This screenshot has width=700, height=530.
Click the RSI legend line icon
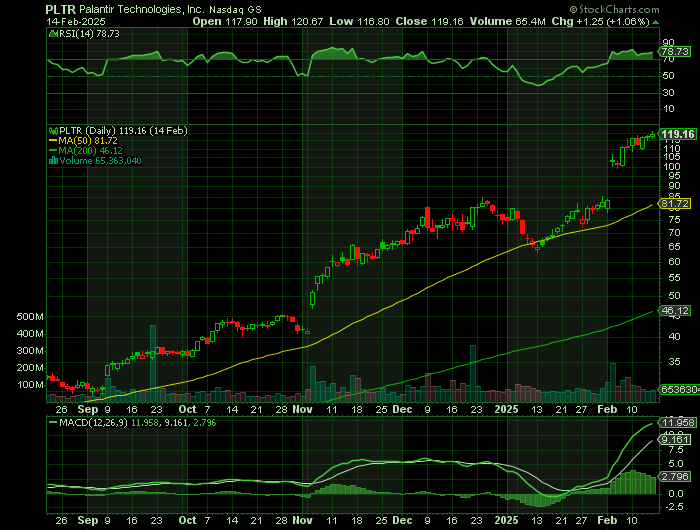coord(53,33)
